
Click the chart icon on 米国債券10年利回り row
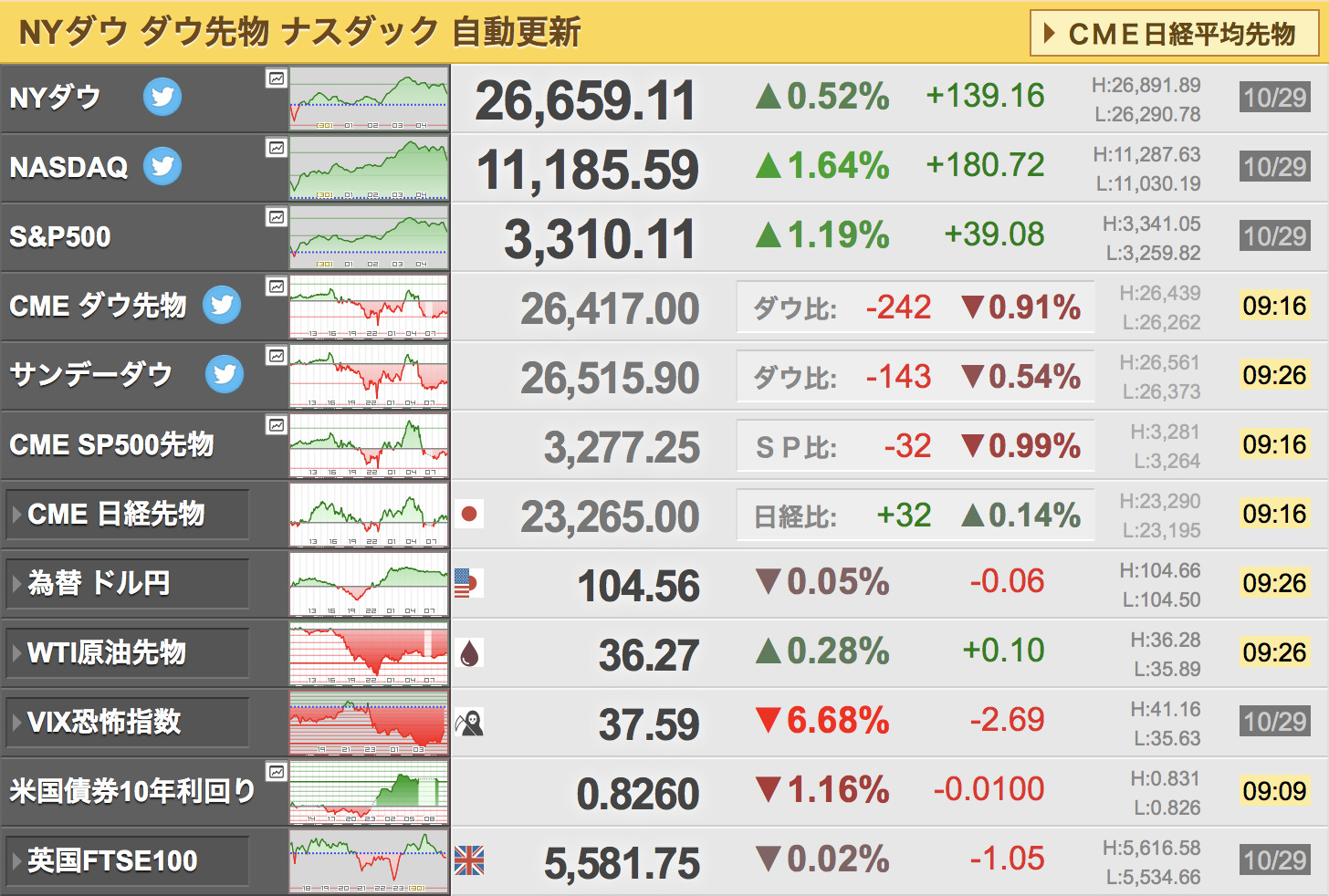pyautogui.click(x=277, y=772)
